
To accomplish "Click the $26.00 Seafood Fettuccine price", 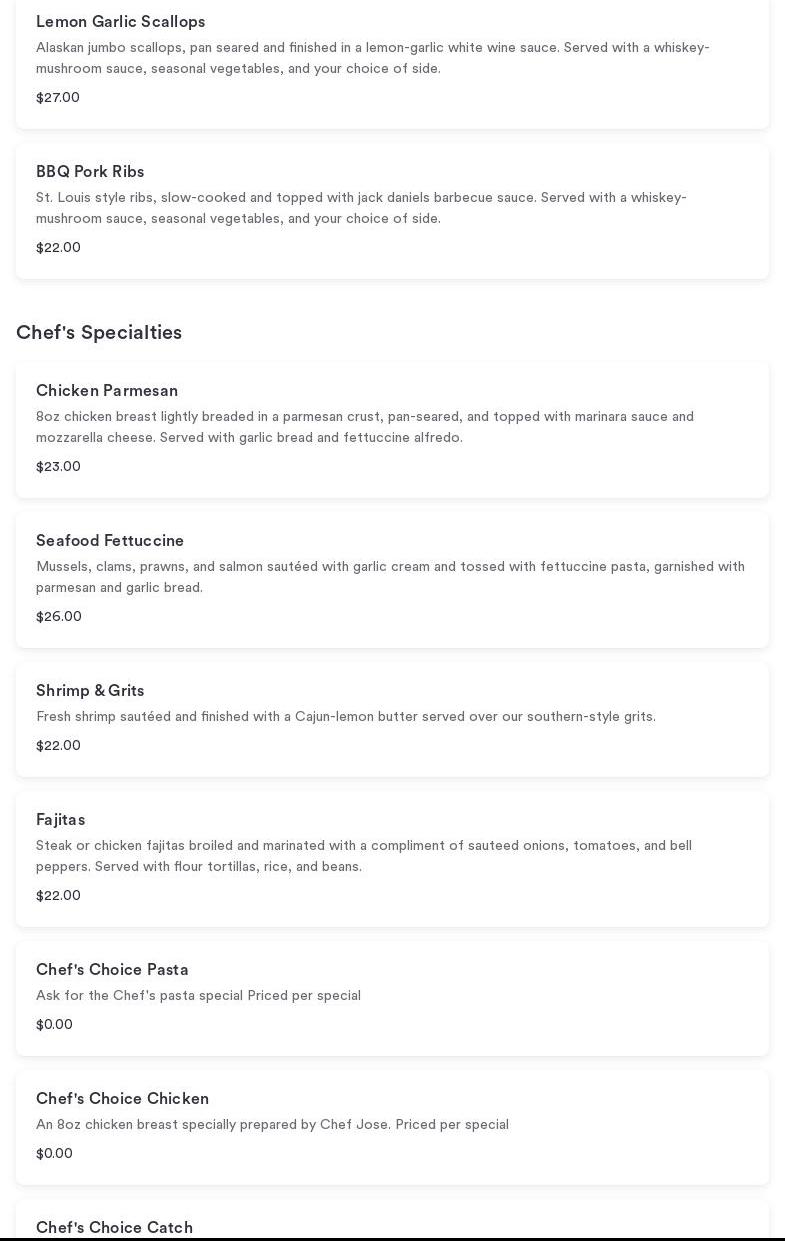I will tap(59, 617).
